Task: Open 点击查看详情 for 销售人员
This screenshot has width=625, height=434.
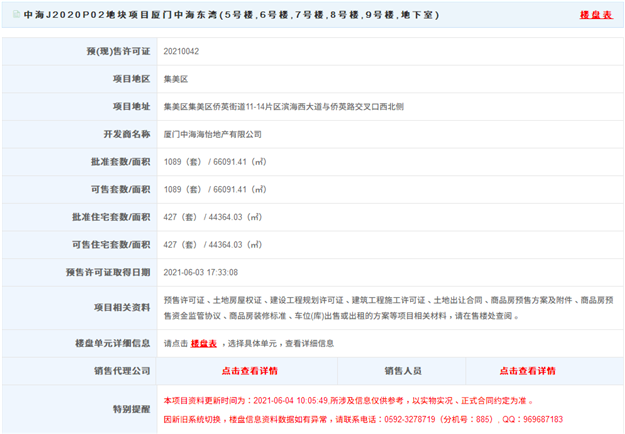Action: pos(527,371)
